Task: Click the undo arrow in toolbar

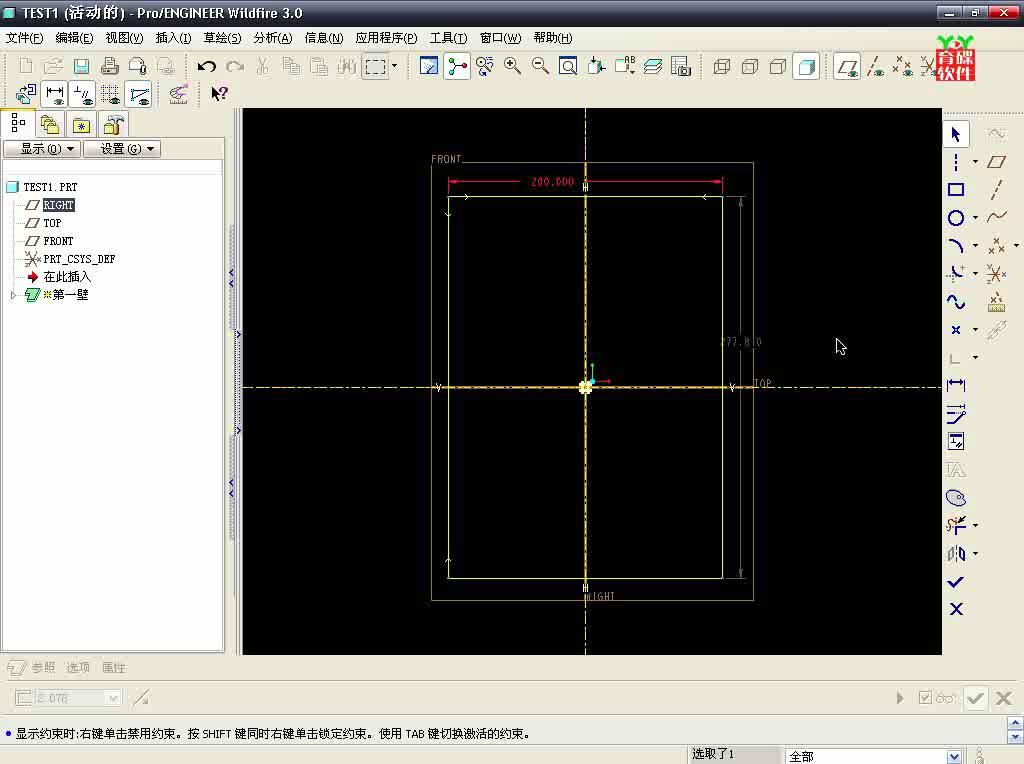Action: click(206, 67)
